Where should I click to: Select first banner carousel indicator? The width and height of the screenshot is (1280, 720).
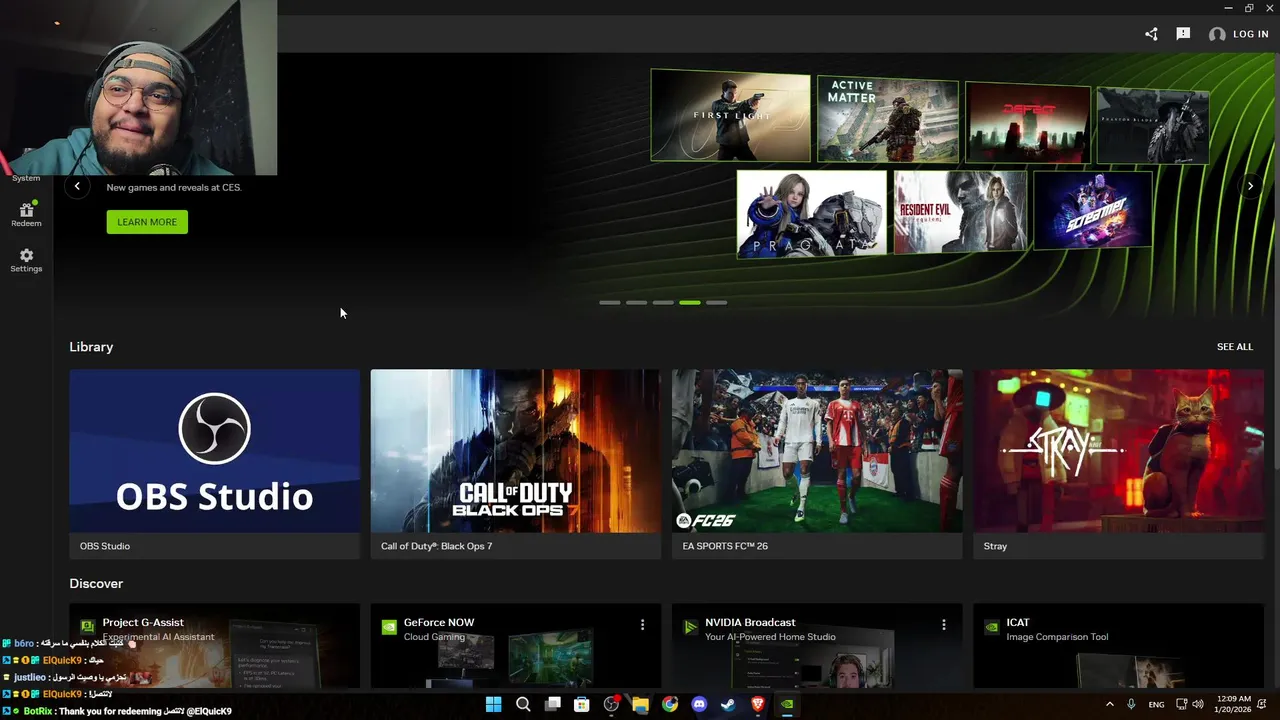tap(609, 302)
